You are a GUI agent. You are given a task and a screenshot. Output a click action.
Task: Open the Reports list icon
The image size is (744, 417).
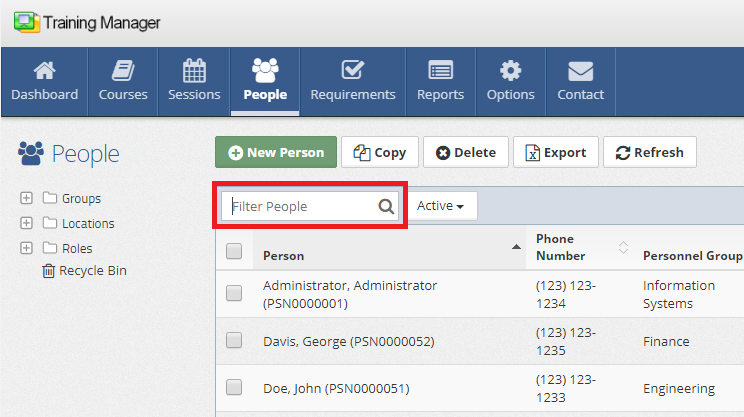(440, 72)
